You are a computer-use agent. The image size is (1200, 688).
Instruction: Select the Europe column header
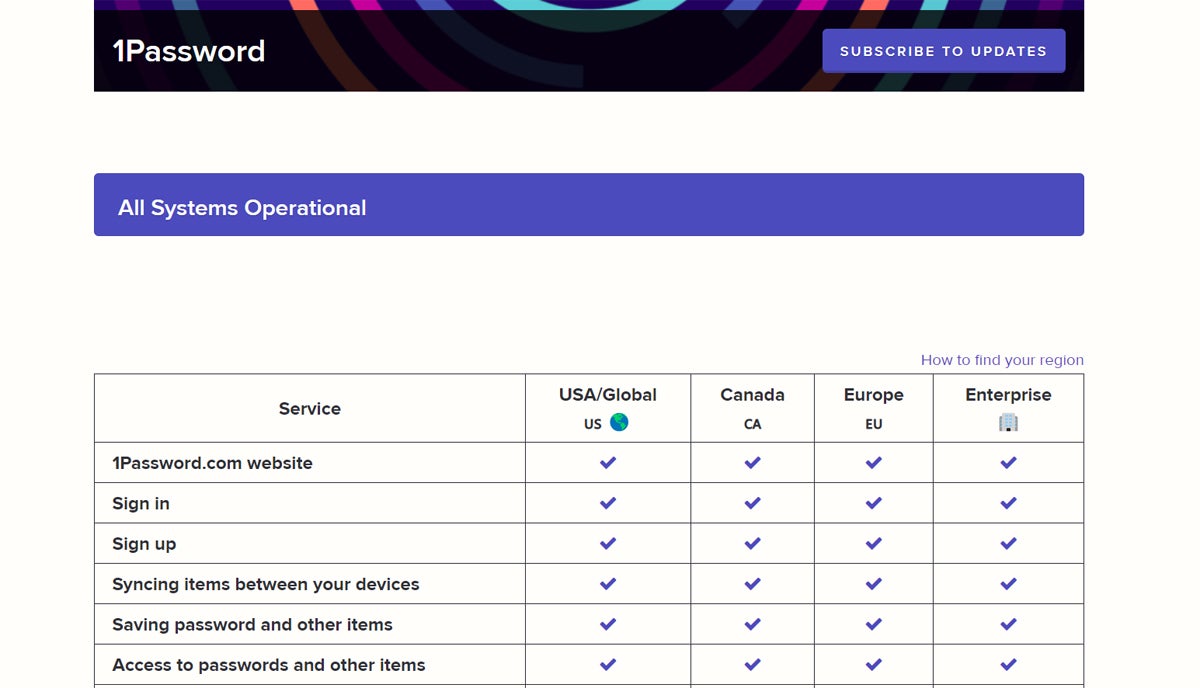873,396
